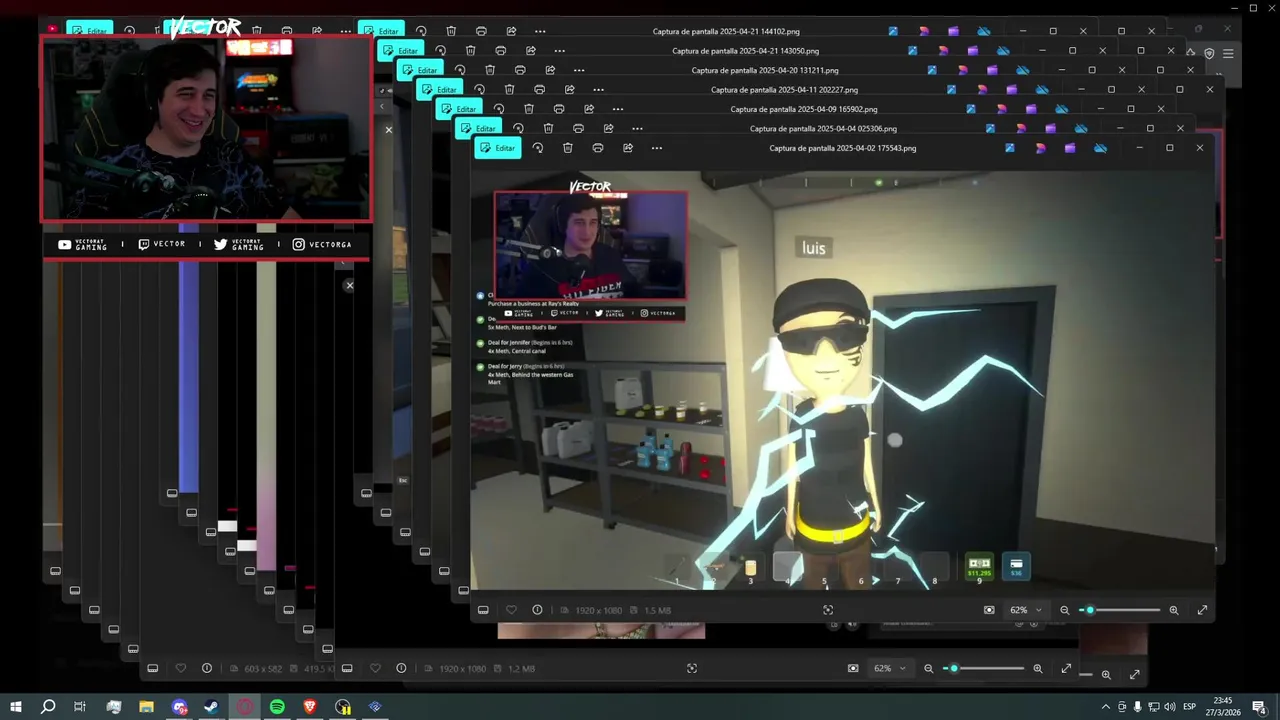Toggle the filmstrip in the 603 x 582 window
Image resolution: width=1280 pixels, height=720 pixels.
coord(152,668)
